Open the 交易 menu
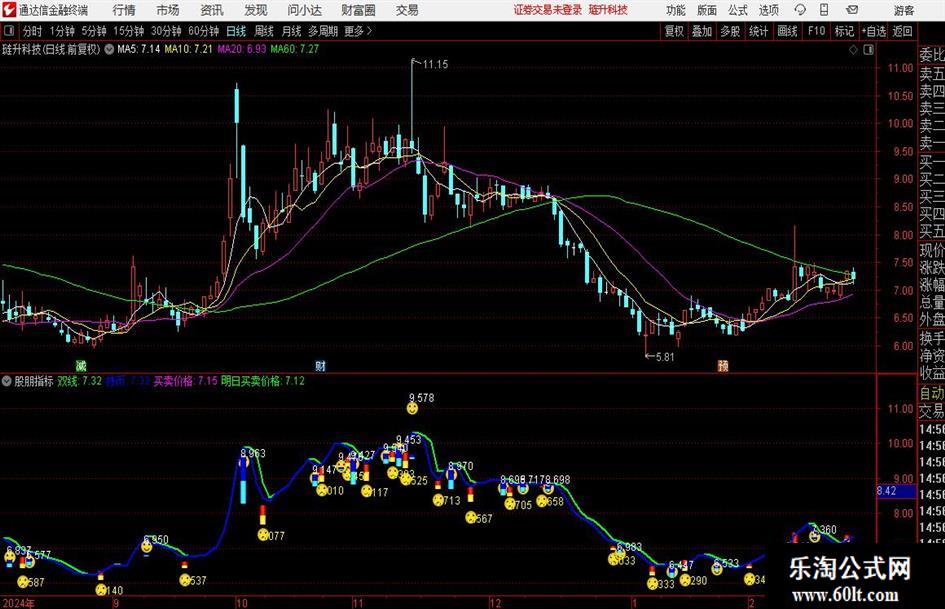Image resolution: width=945 pixels, height=609 pixels. click(407, 10)
